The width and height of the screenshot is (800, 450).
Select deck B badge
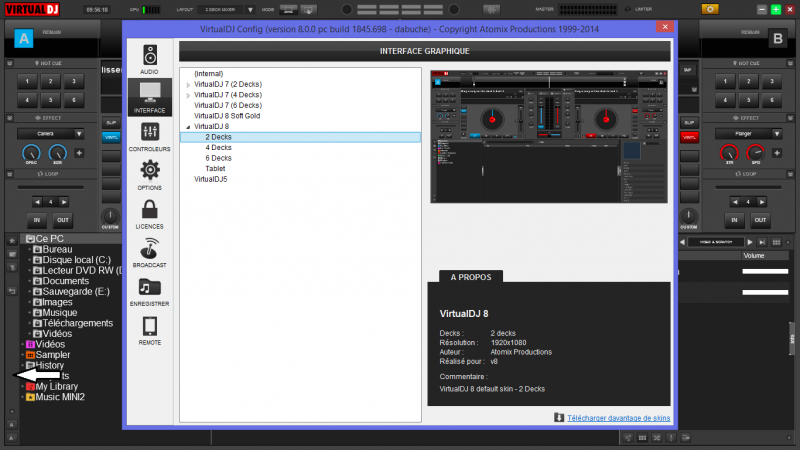(x=778, y=38)
